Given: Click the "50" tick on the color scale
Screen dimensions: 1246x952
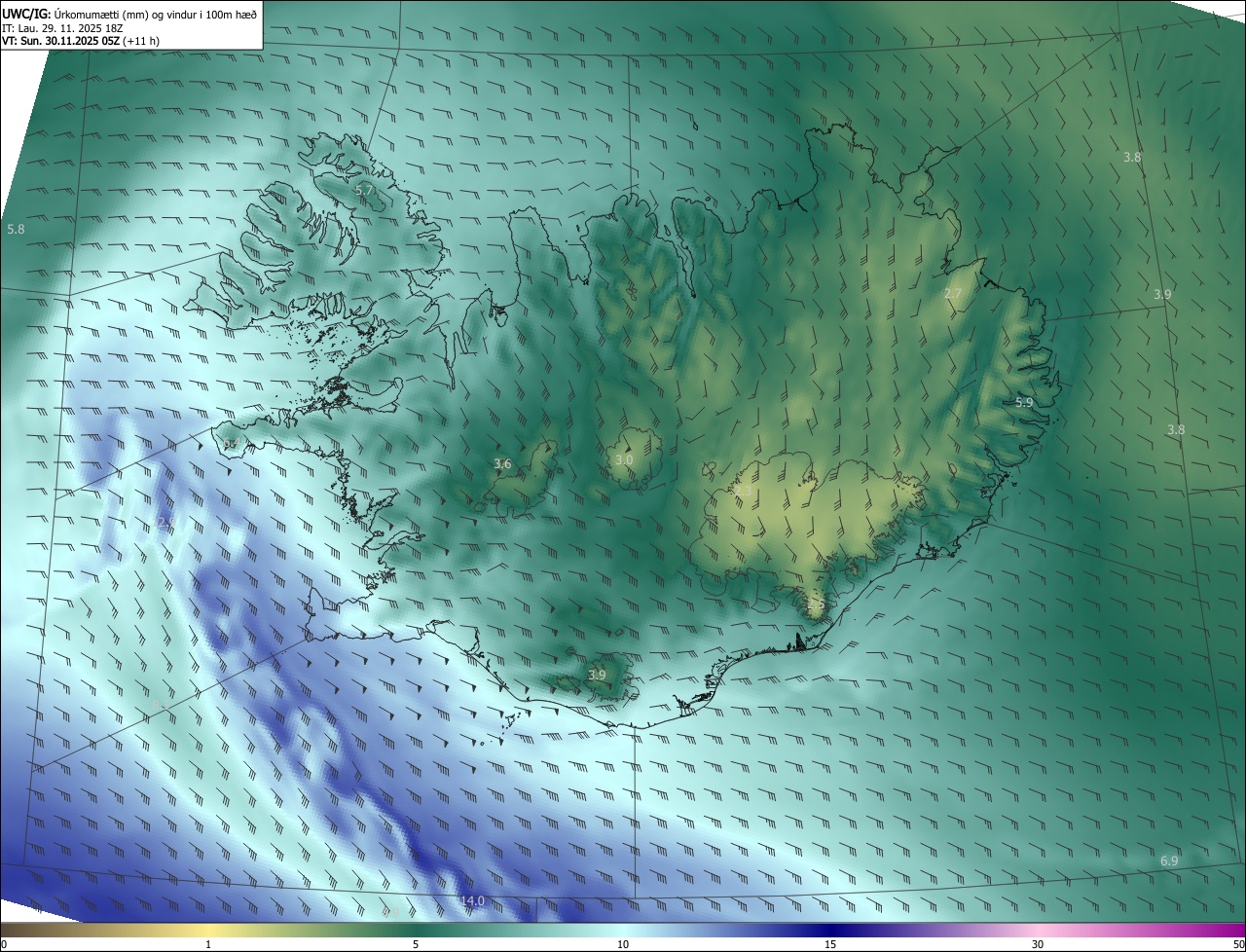Looking at the screenshot, I should coord(1238,944).
